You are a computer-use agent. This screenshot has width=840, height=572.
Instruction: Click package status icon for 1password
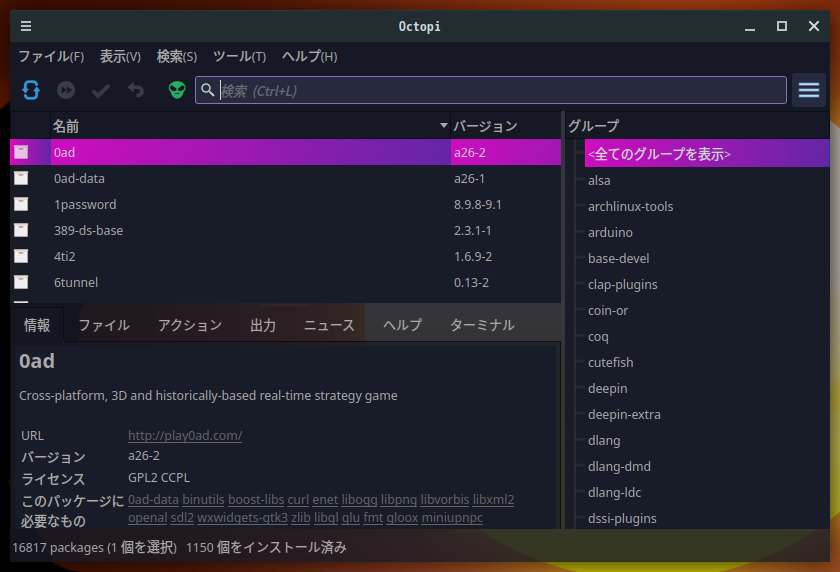point(21,204)
